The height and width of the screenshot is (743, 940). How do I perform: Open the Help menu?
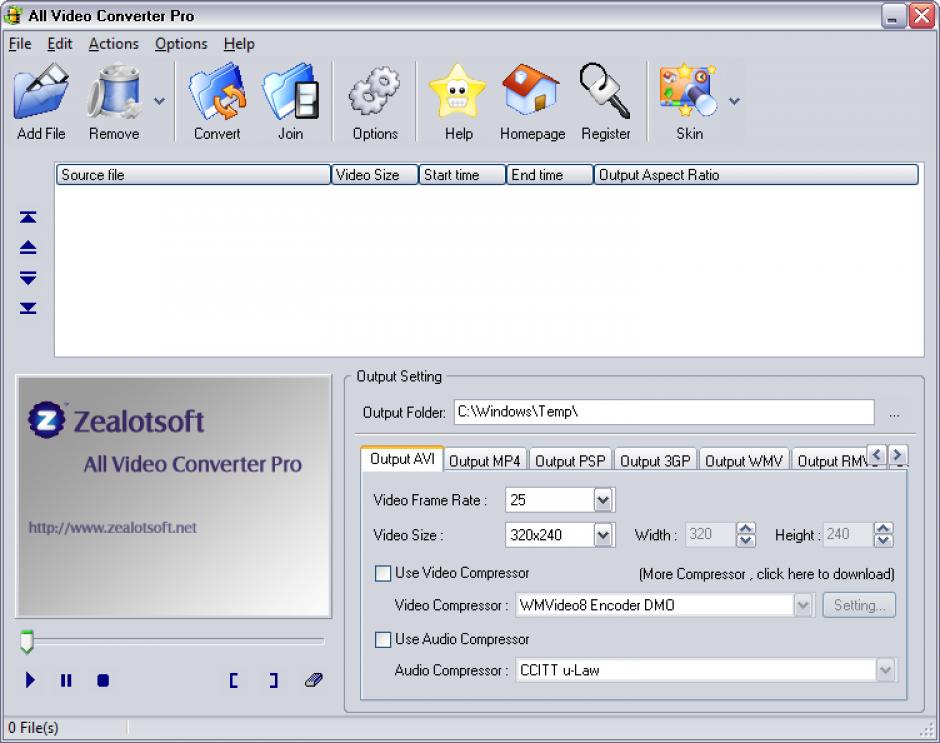tap(239, 44)
